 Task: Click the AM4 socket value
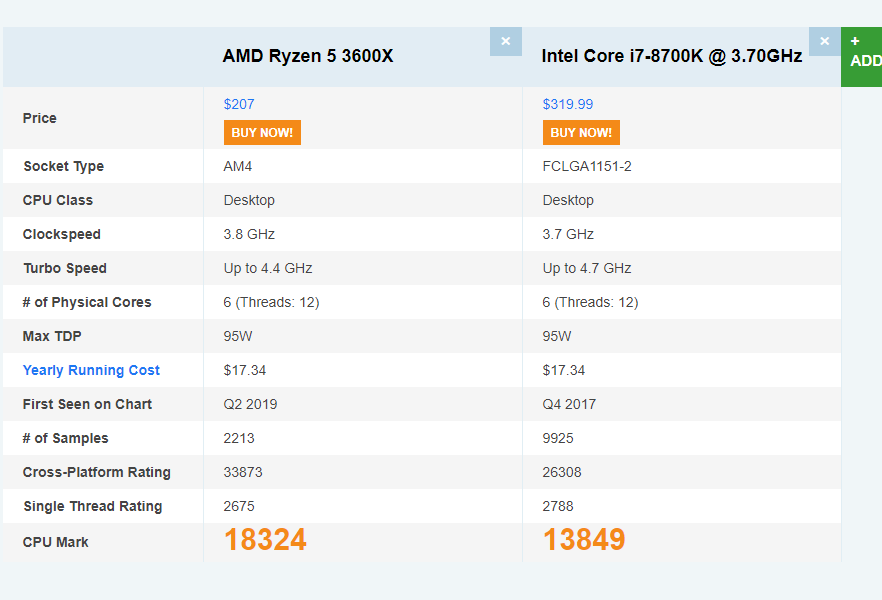(x=238, y=166)
